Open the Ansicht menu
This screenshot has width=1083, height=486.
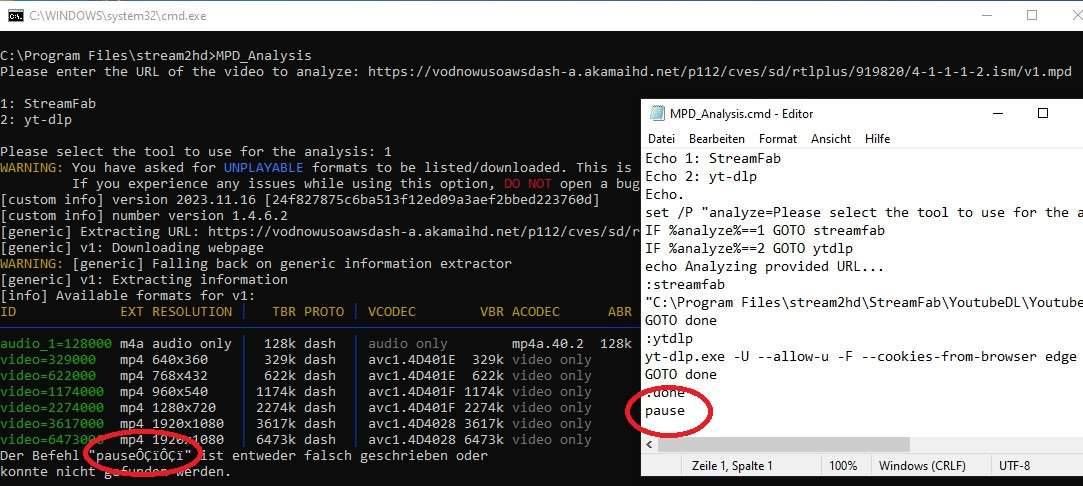(831, 139)
